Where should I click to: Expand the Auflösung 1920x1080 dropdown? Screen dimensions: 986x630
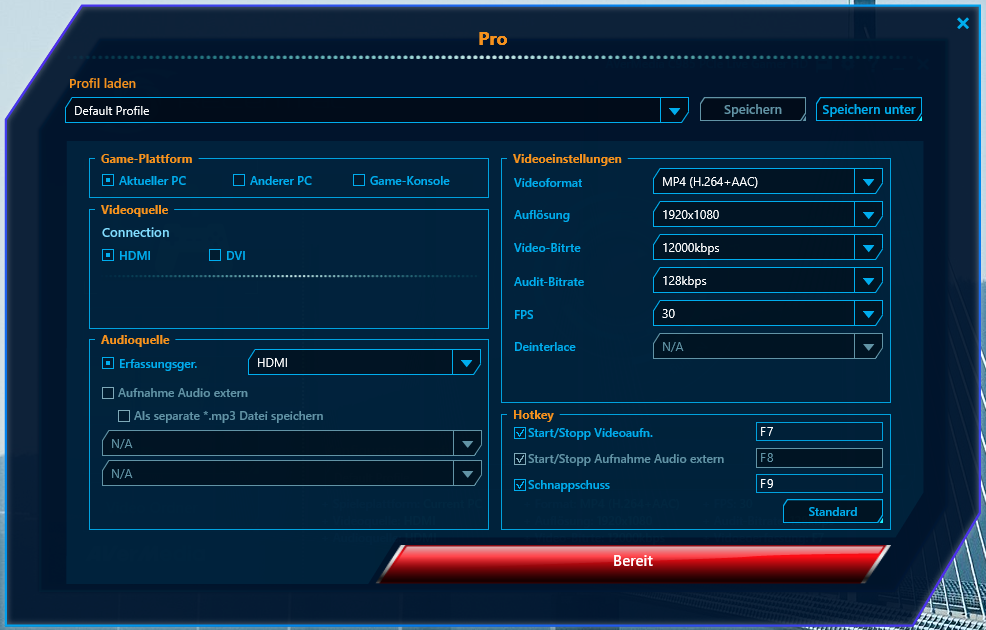pyautogui.click(x=768, y=214)
